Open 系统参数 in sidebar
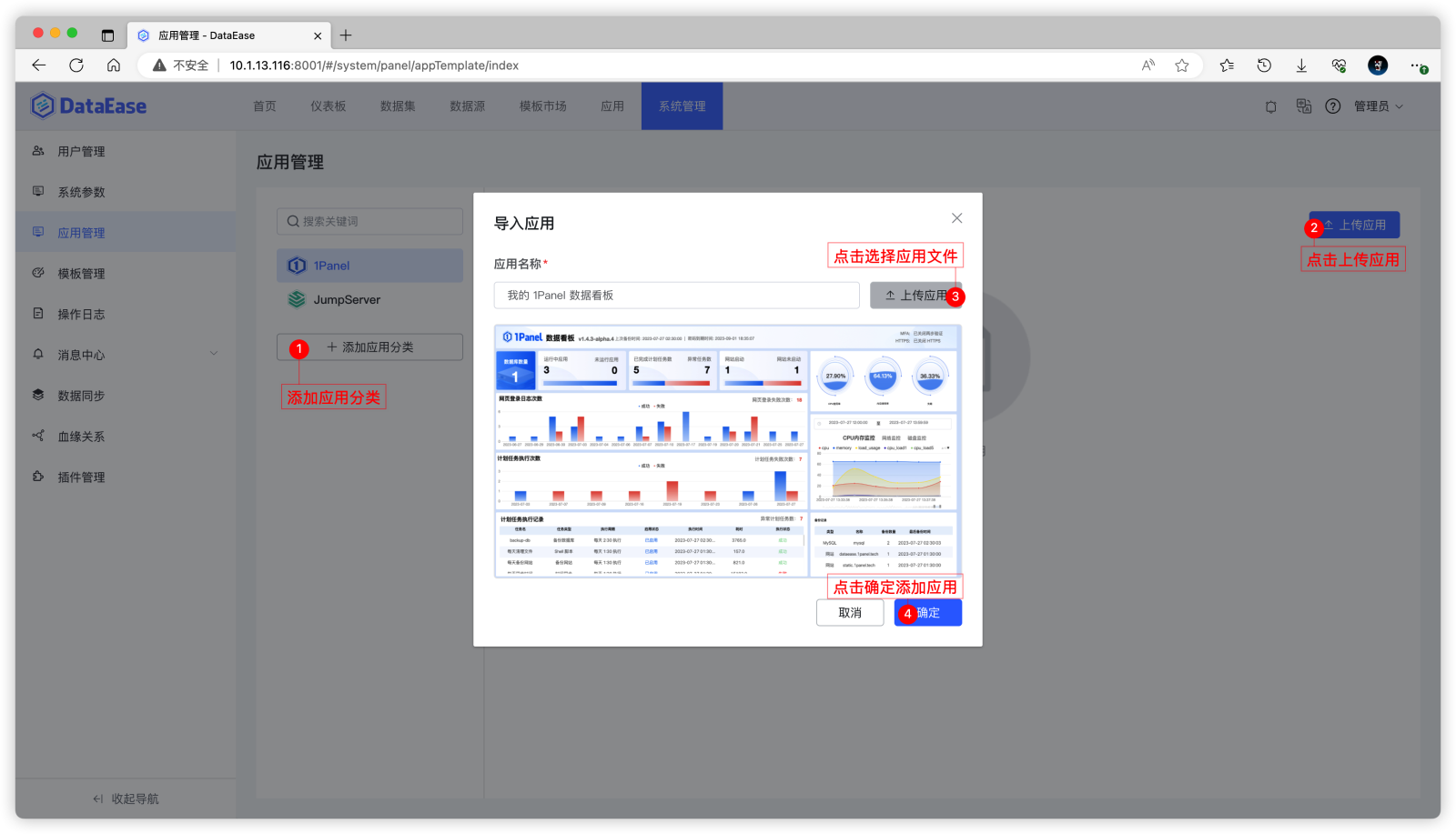The width and height of the screenshot is (1456, 834). (x=126, y=192)
